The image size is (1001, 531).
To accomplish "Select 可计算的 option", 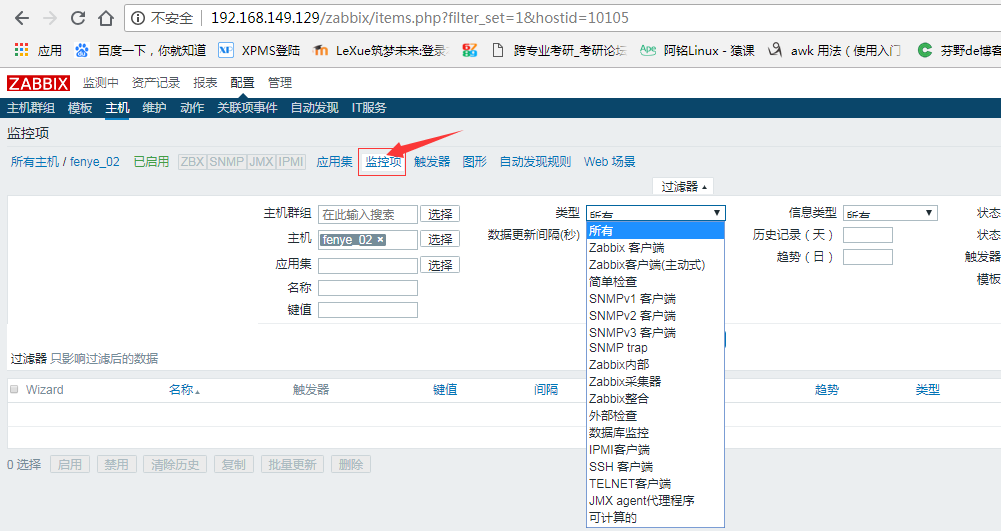I will coord(656,518).
